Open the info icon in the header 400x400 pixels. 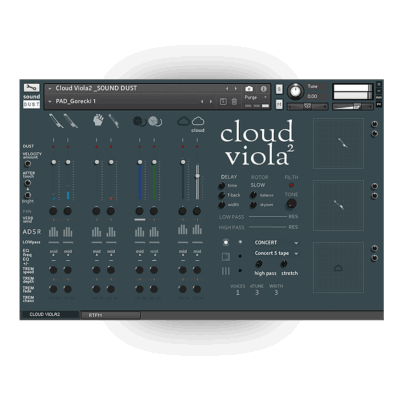pos(263,89)
